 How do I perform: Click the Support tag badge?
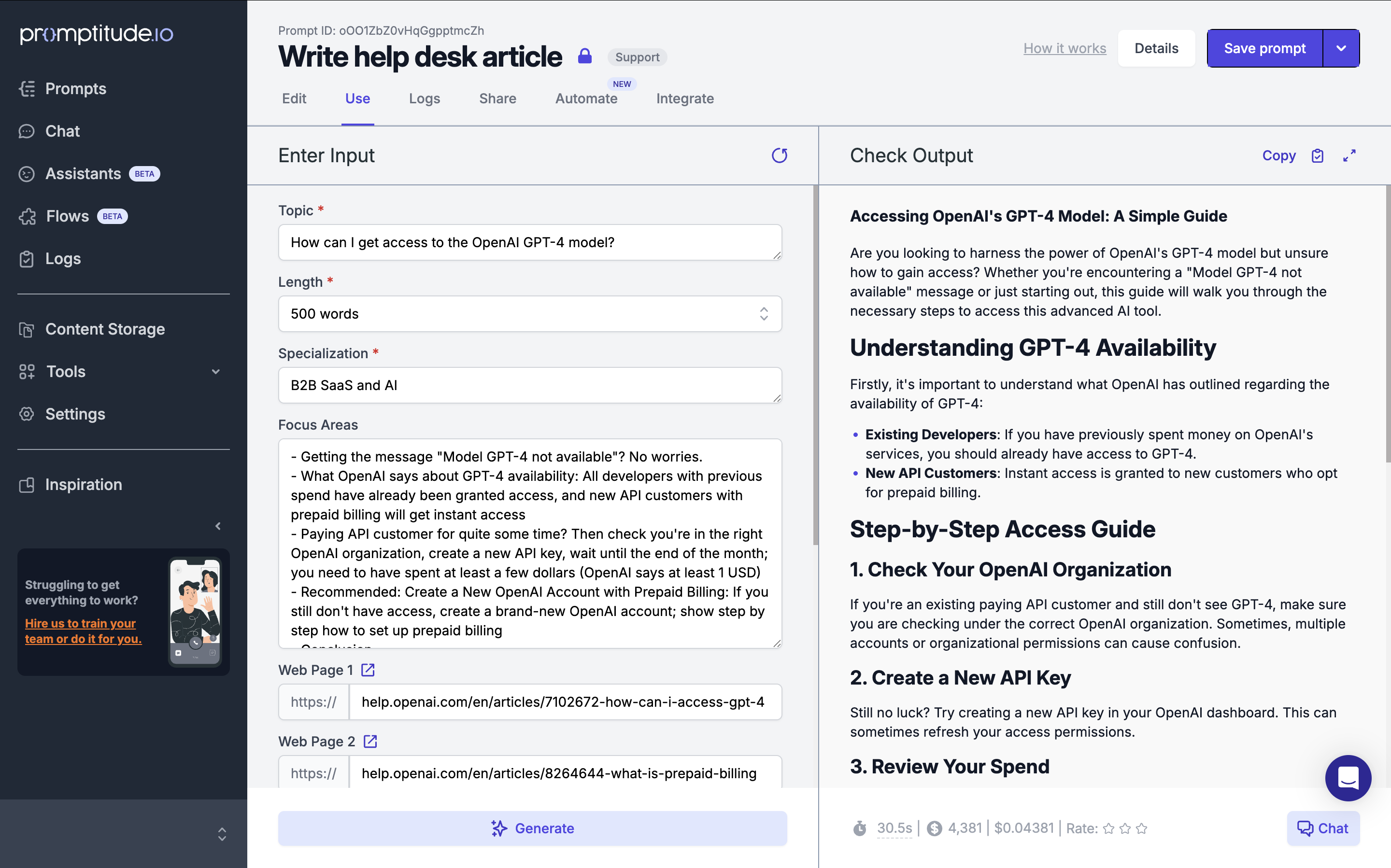(637, 57)
